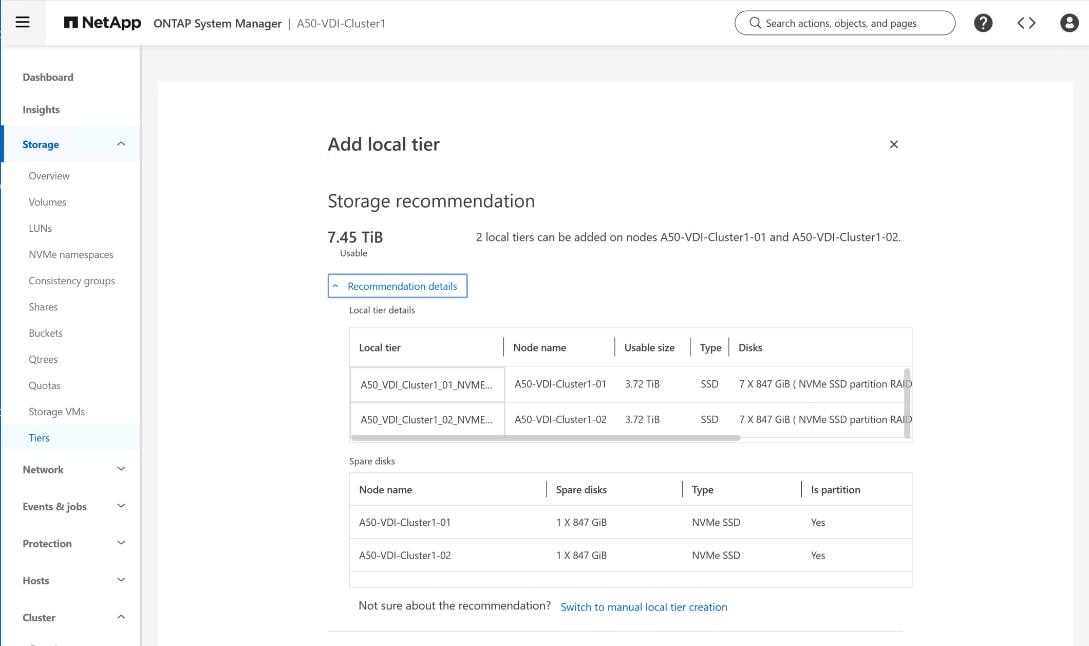Open NVMe namespaces page
Screen dimensions: 1089x646
(71, 255)
